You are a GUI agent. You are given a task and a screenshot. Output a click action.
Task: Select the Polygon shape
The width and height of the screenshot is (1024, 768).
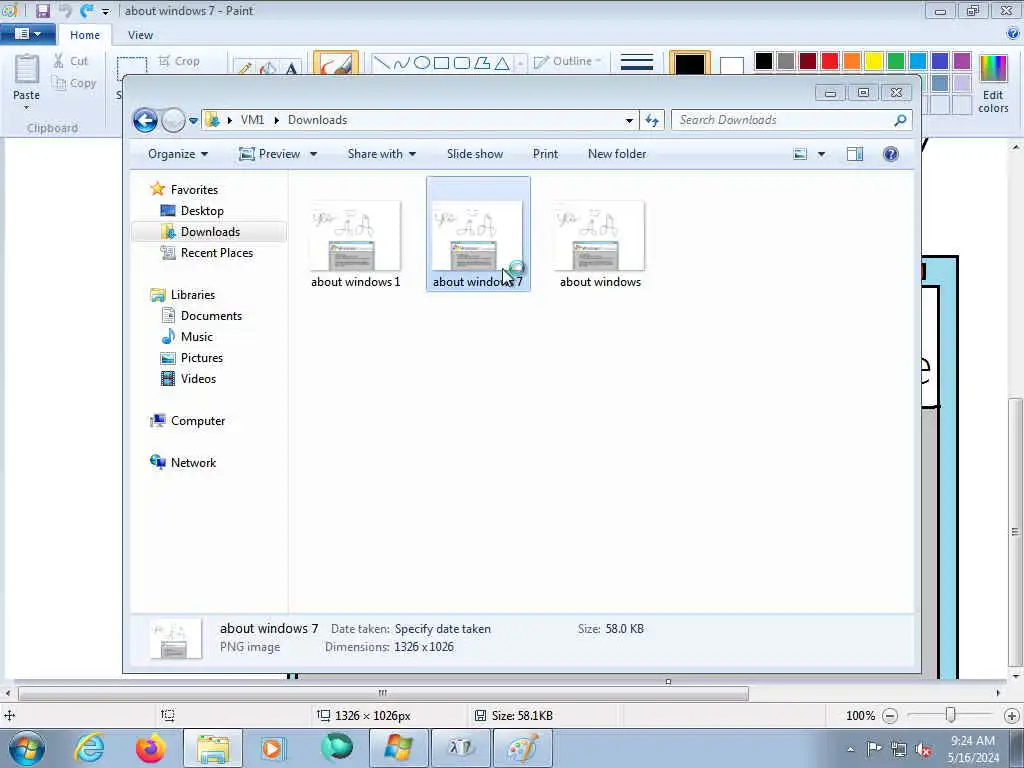pyautogui.click(x=482, y=63)
